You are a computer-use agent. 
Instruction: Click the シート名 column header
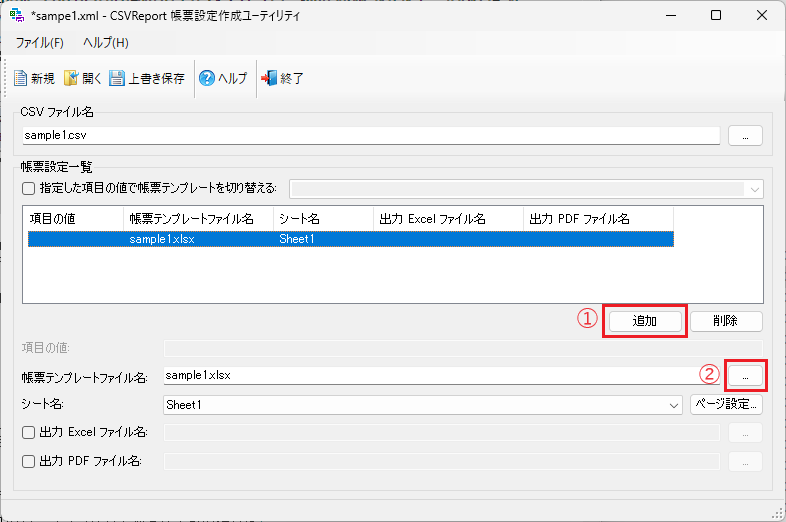tap(323, 219)
